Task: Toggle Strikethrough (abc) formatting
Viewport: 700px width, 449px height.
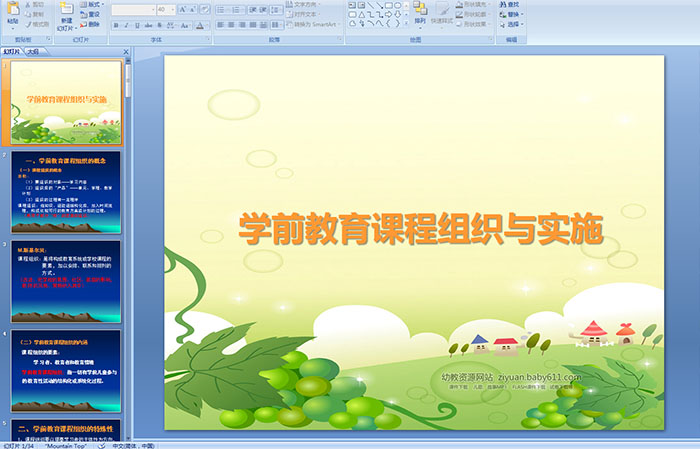Action: [x=148, y=25]
